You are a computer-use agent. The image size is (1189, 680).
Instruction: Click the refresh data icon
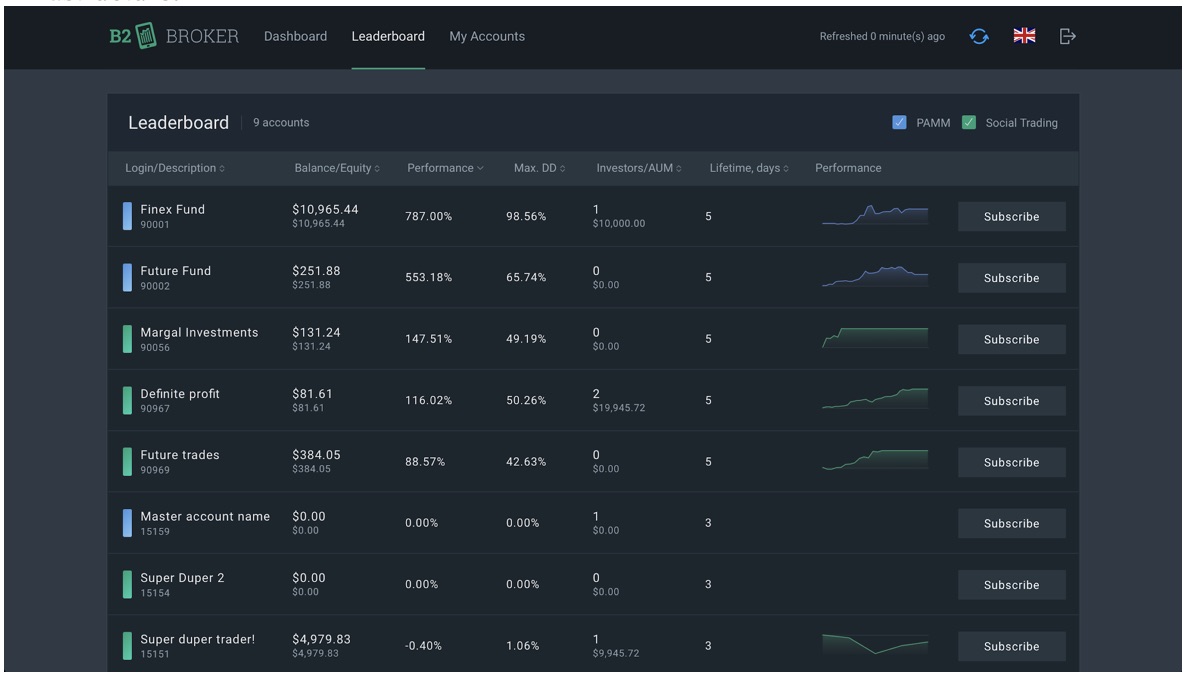979,36
